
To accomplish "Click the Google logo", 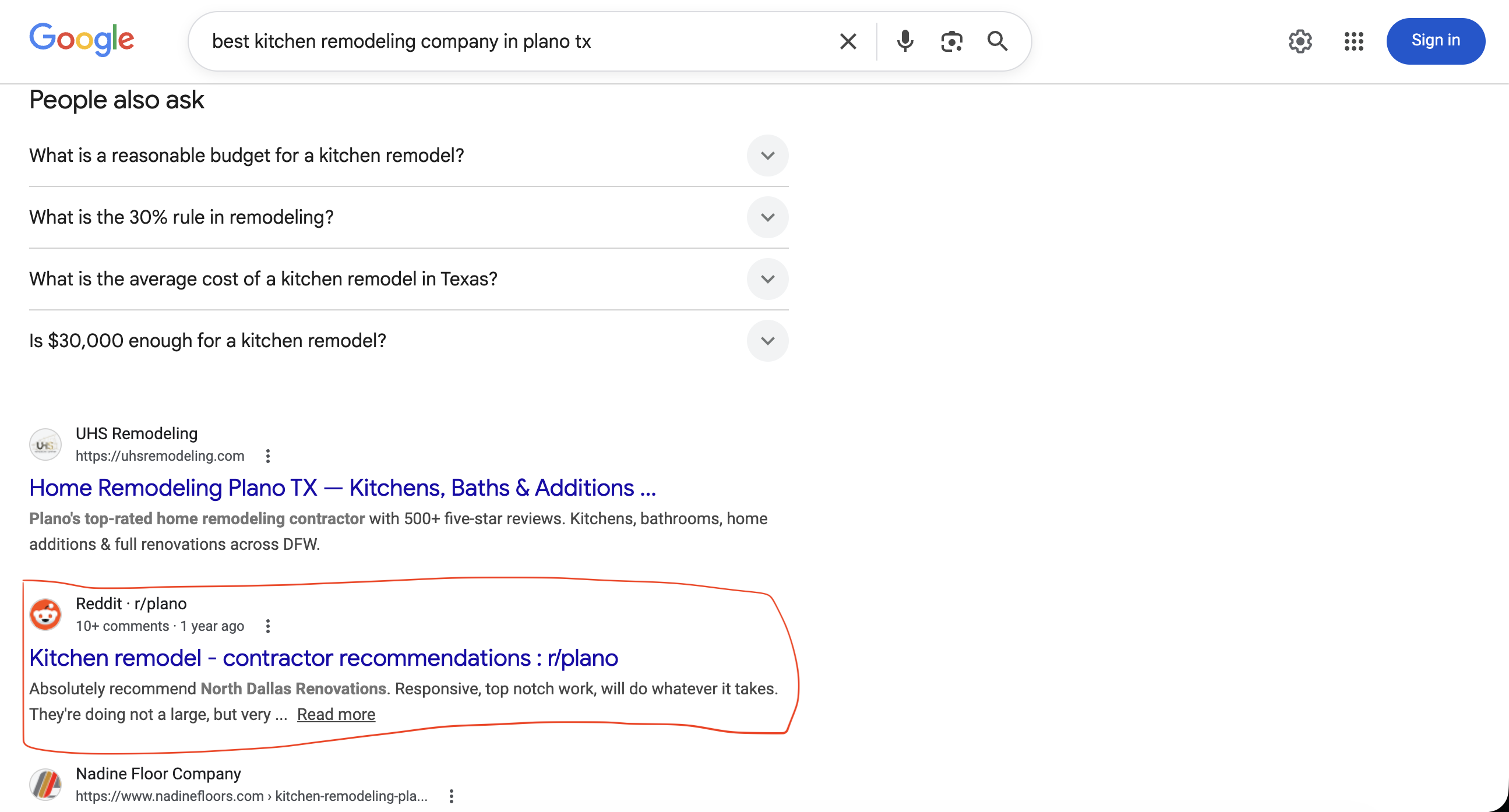I will 82,40.
